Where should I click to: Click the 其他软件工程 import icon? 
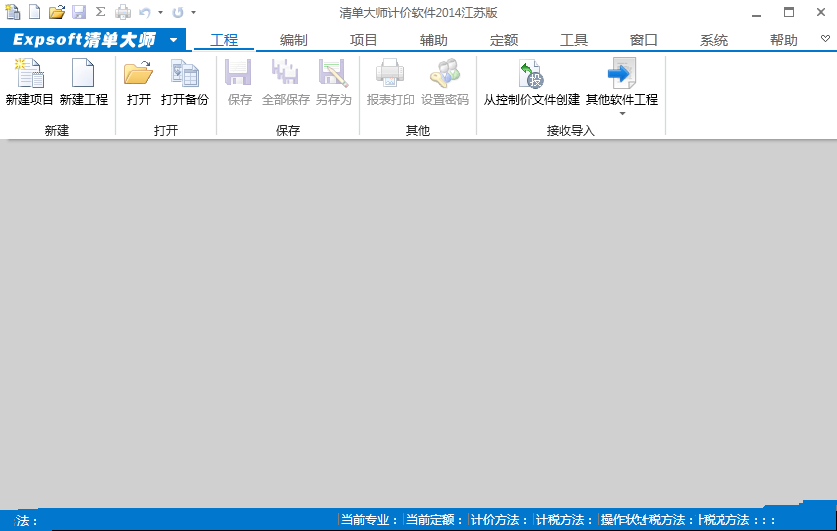(x=622, y=73)
